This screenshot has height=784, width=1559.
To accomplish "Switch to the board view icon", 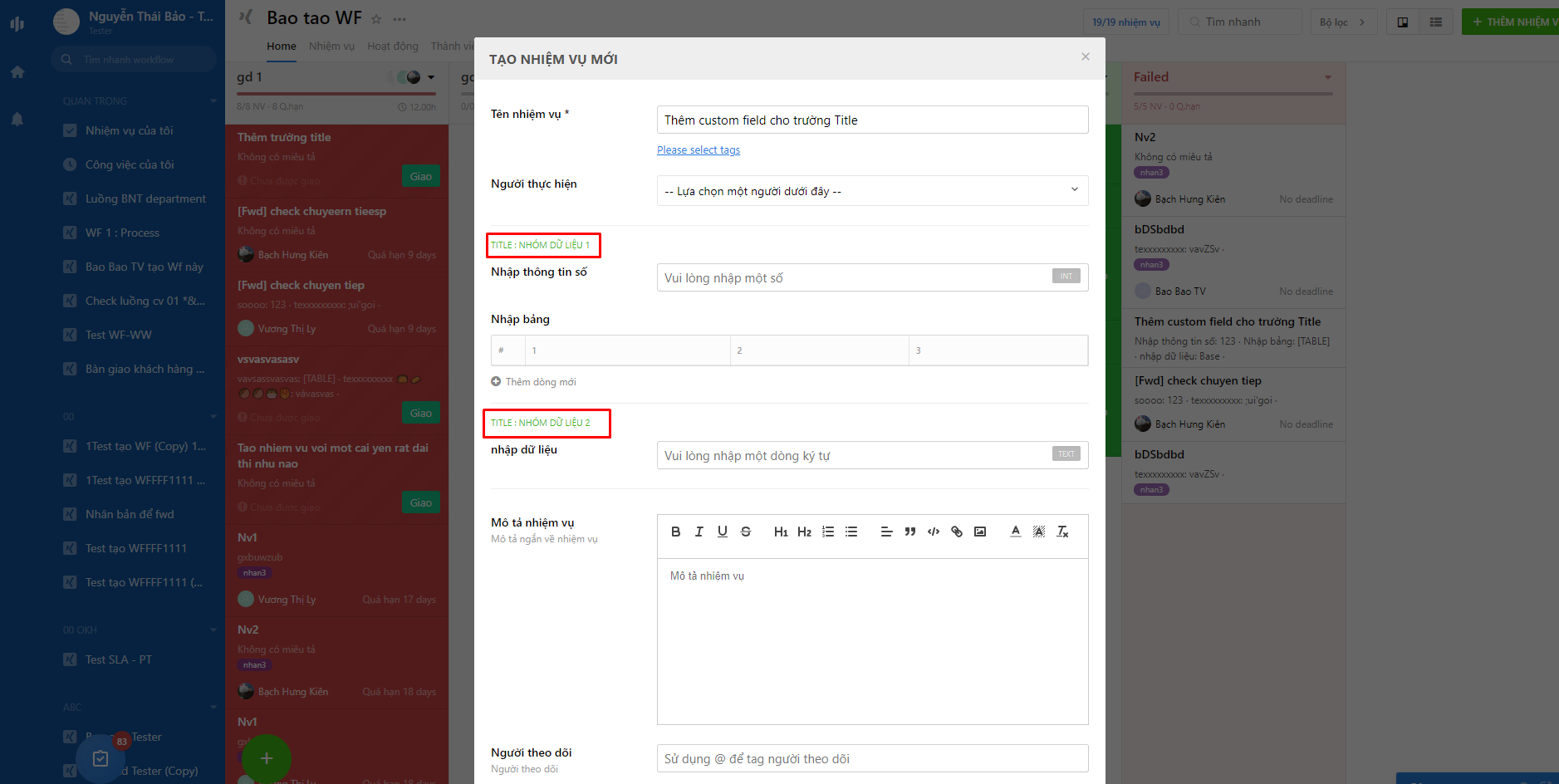I will tap(1403, 22).
